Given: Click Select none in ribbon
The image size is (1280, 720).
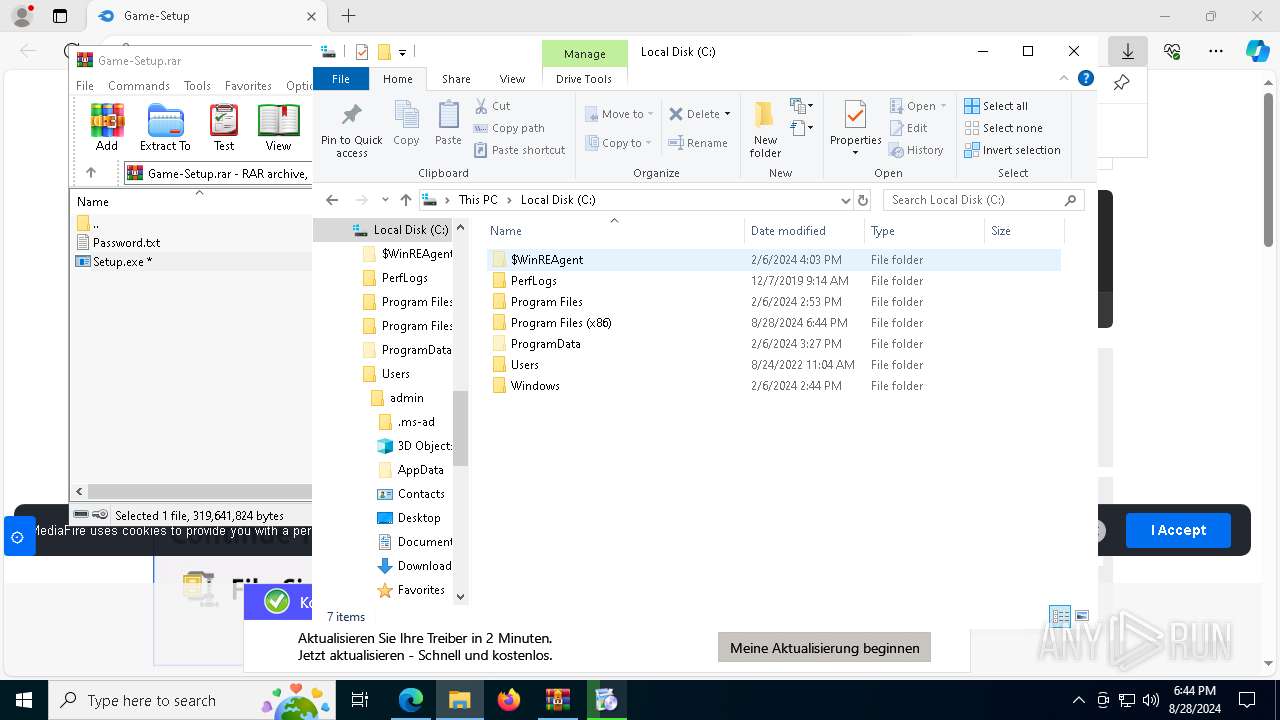Looking at the screenshot, I should coord(1003,128).
